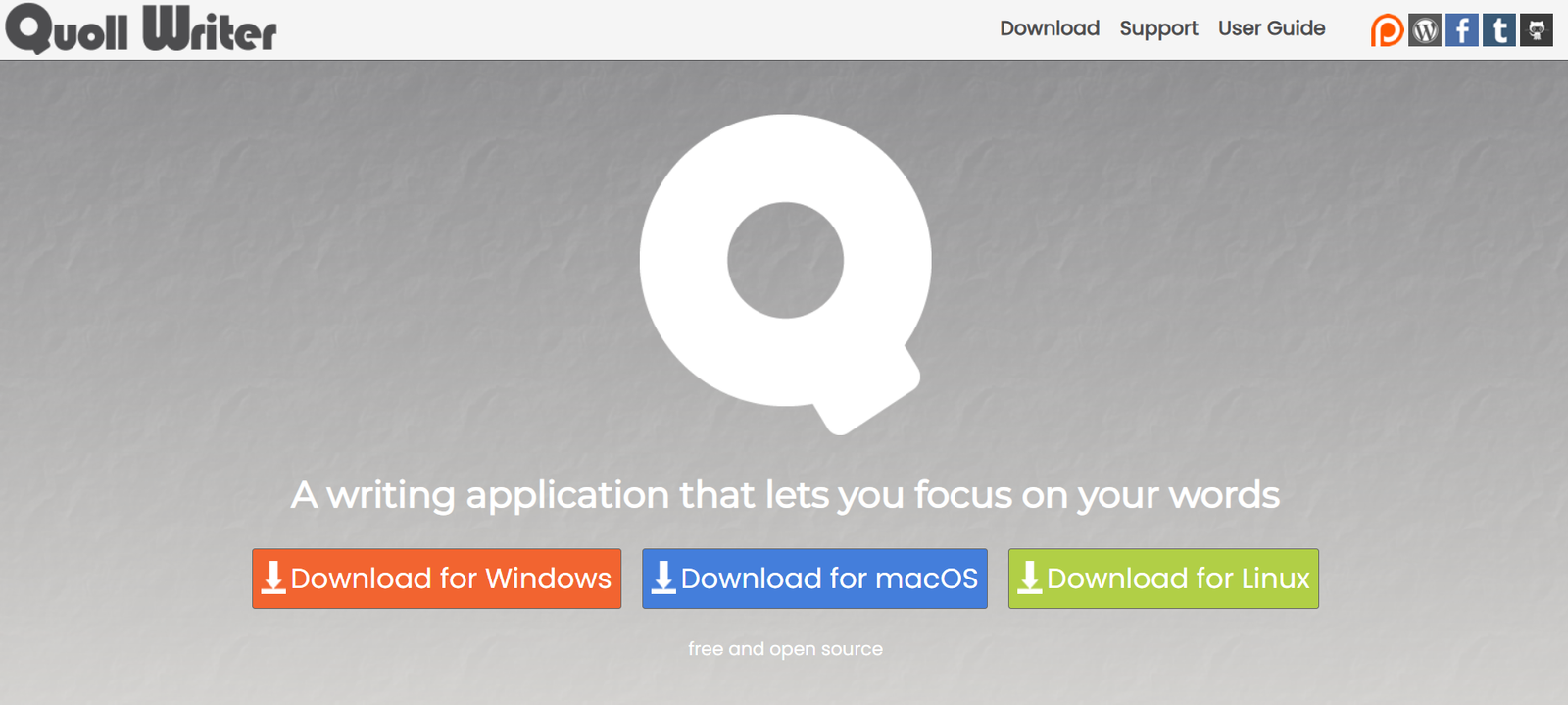This screenshot has height=705, width=1568.
Task: Click the tail of the large Q emblem
Action: tap(867, 397)
